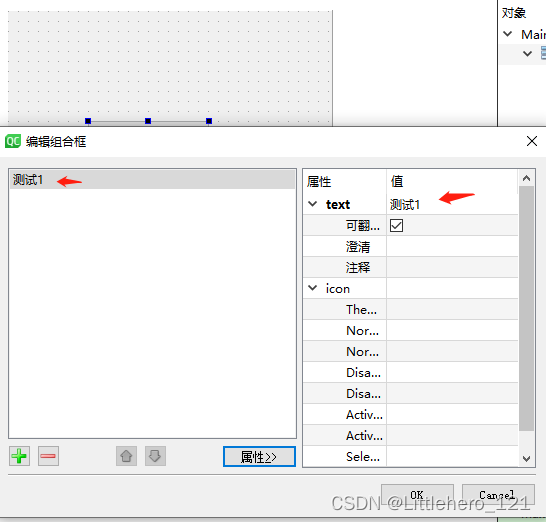Select the 测试1 item in the list
The height and width of the screenshot is (522, 546).
tap(153, 180)
